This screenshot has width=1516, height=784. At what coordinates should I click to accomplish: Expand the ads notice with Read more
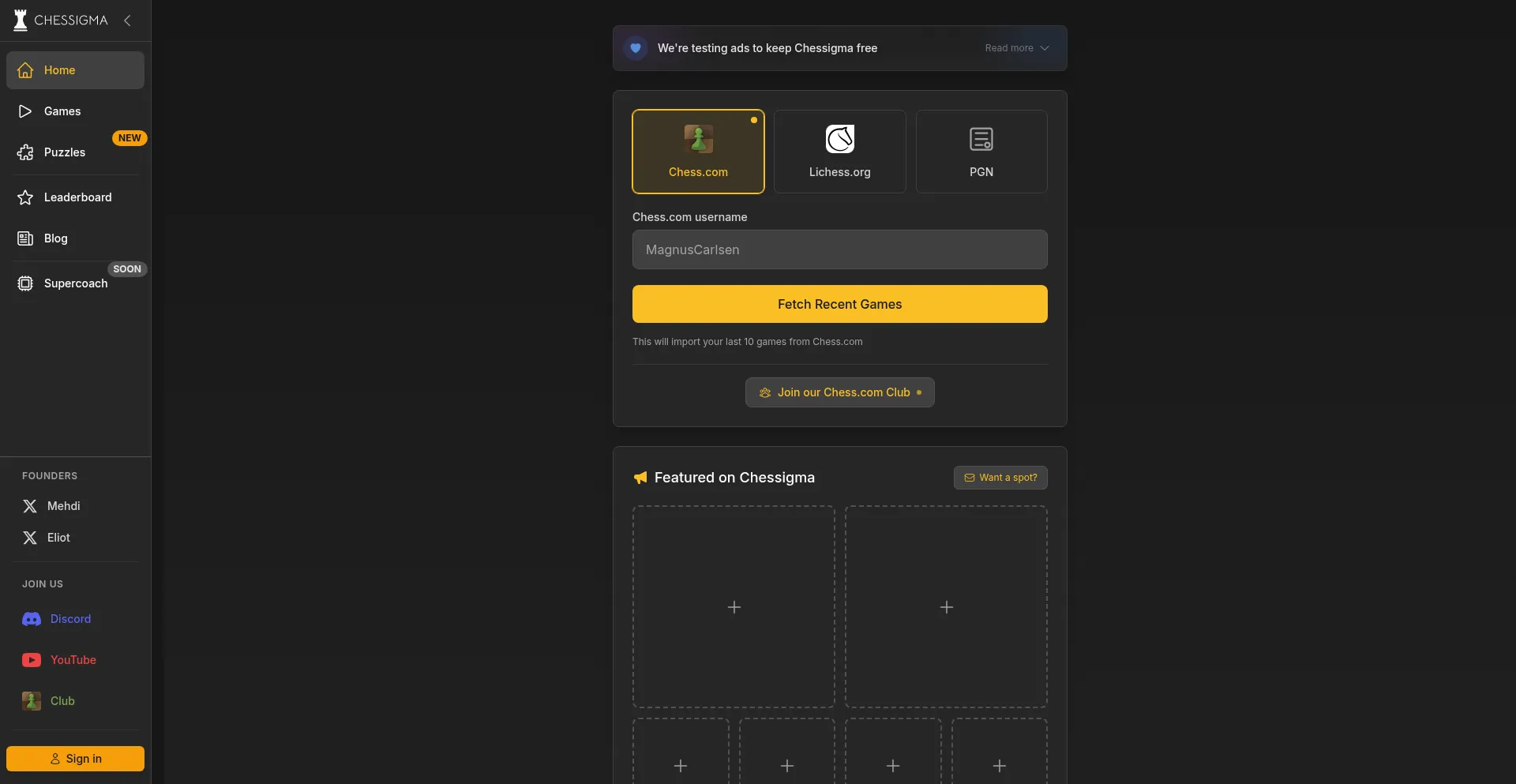(x=1016, y=48)
